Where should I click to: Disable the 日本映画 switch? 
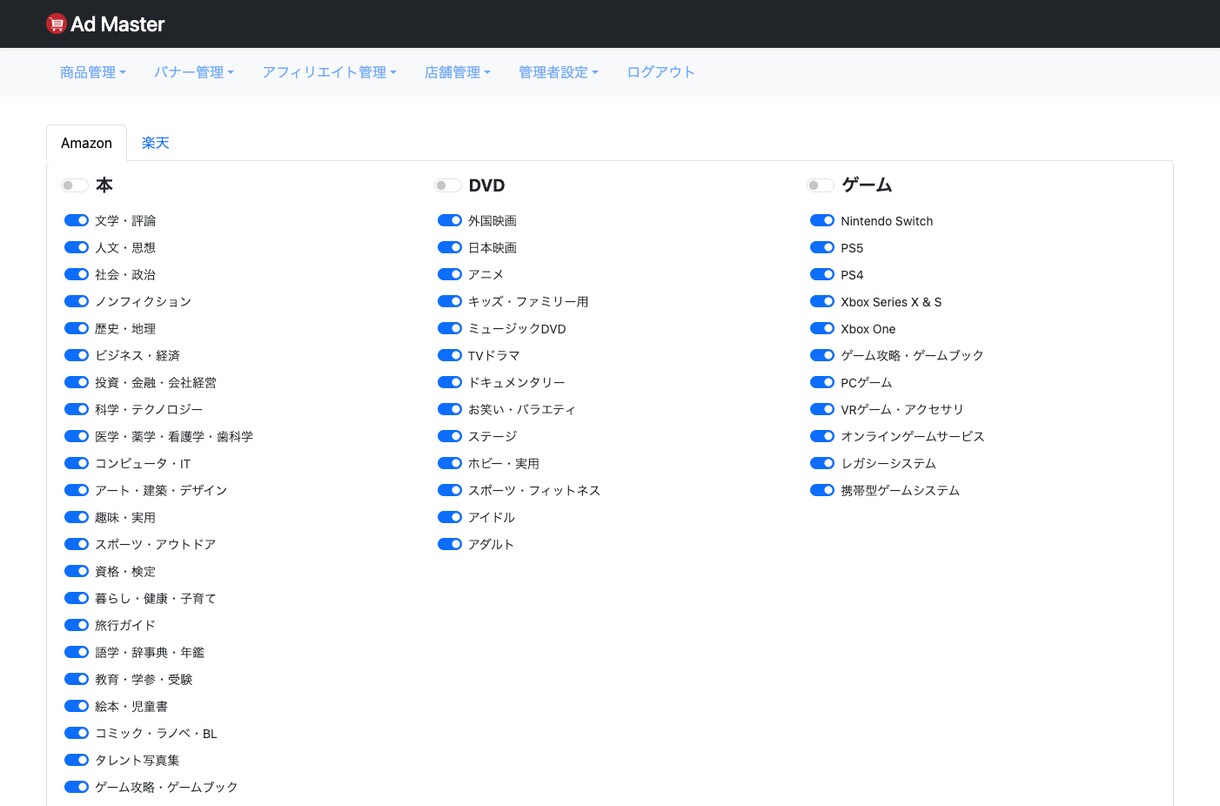click(x=450, y=247)
